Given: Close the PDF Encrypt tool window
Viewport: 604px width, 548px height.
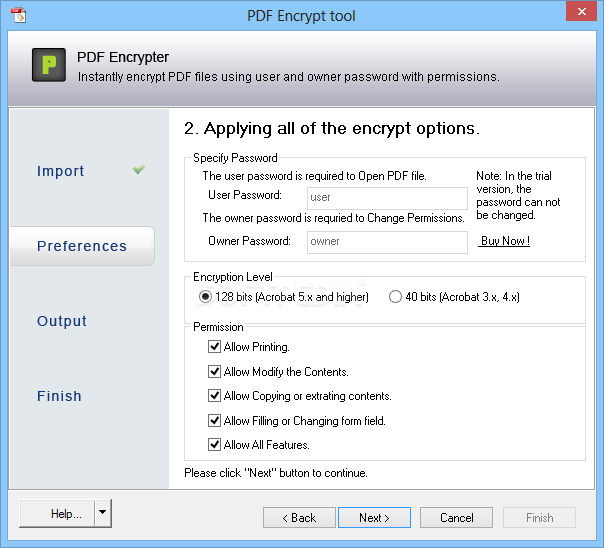Looking at the screenshot, I should (581, 11).
